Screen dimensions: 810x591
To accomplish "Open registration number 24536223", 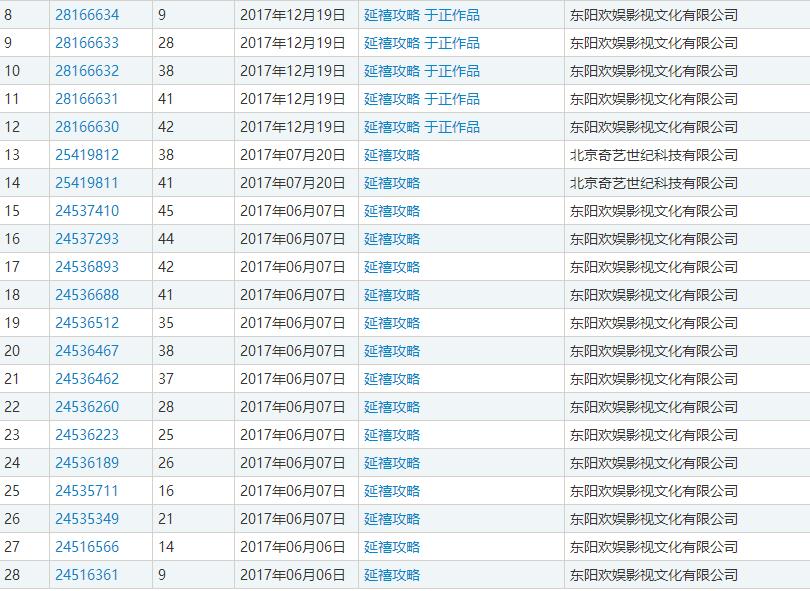I will pyautogui.click(x=87, y=435).
